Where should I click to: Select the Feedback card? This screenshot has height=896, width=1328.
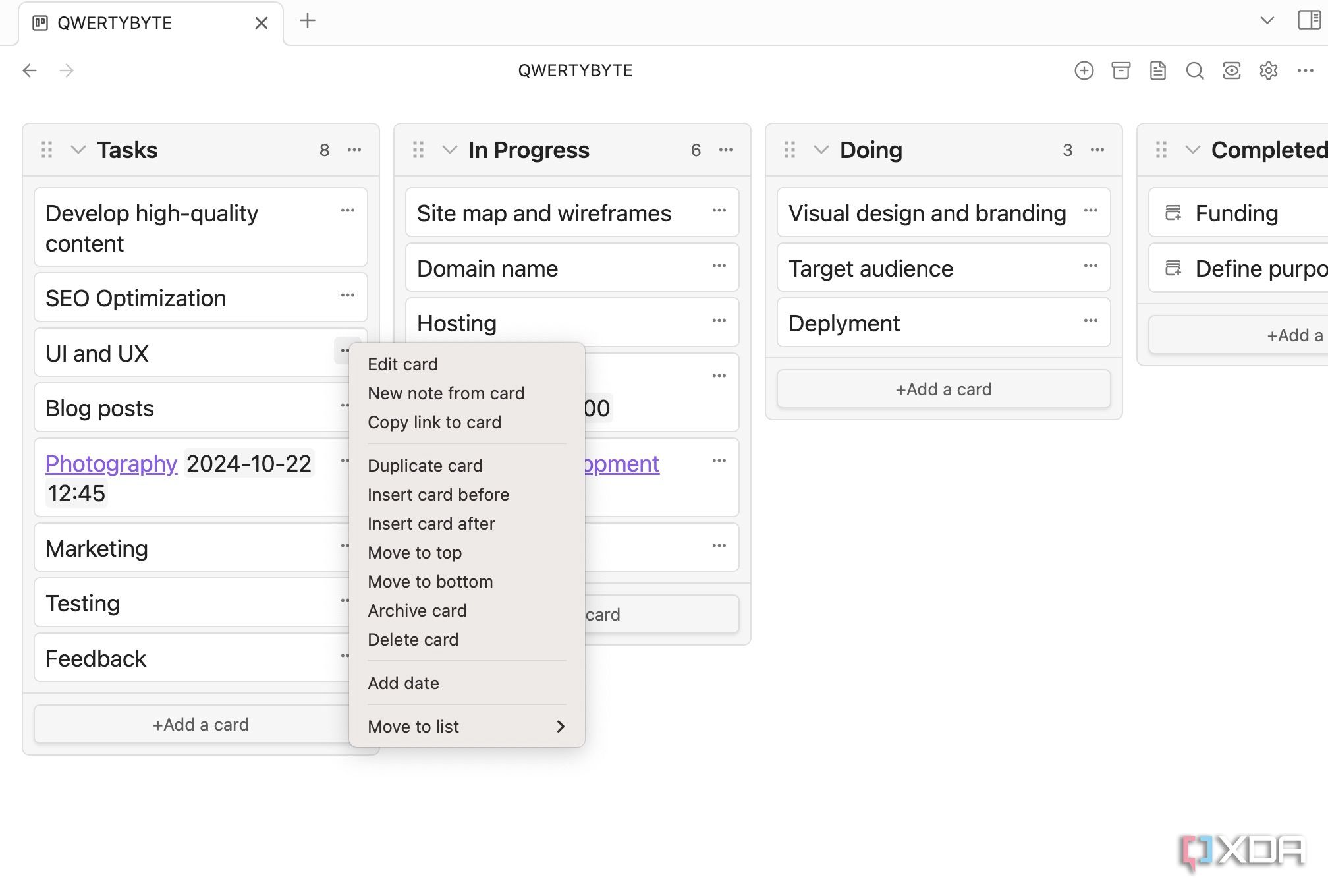(191, 658)
